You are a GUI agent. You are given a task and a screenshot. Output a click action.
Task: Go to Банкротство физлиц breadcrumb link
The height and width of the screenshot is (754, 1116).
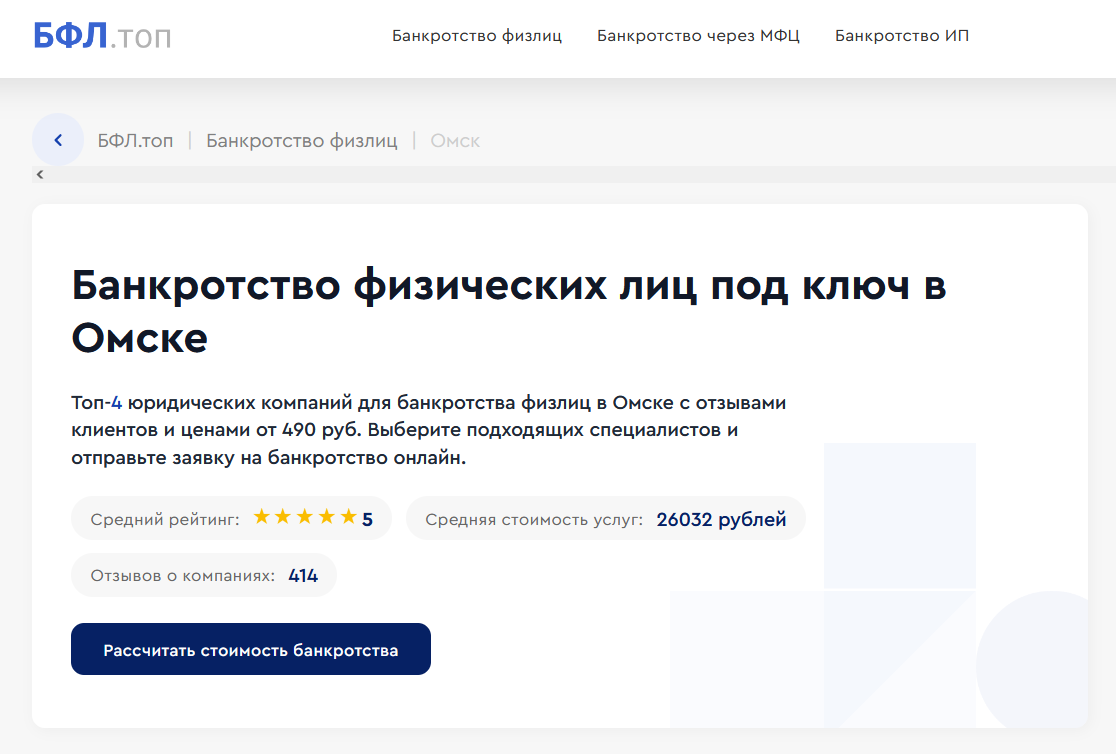[302, 141]
